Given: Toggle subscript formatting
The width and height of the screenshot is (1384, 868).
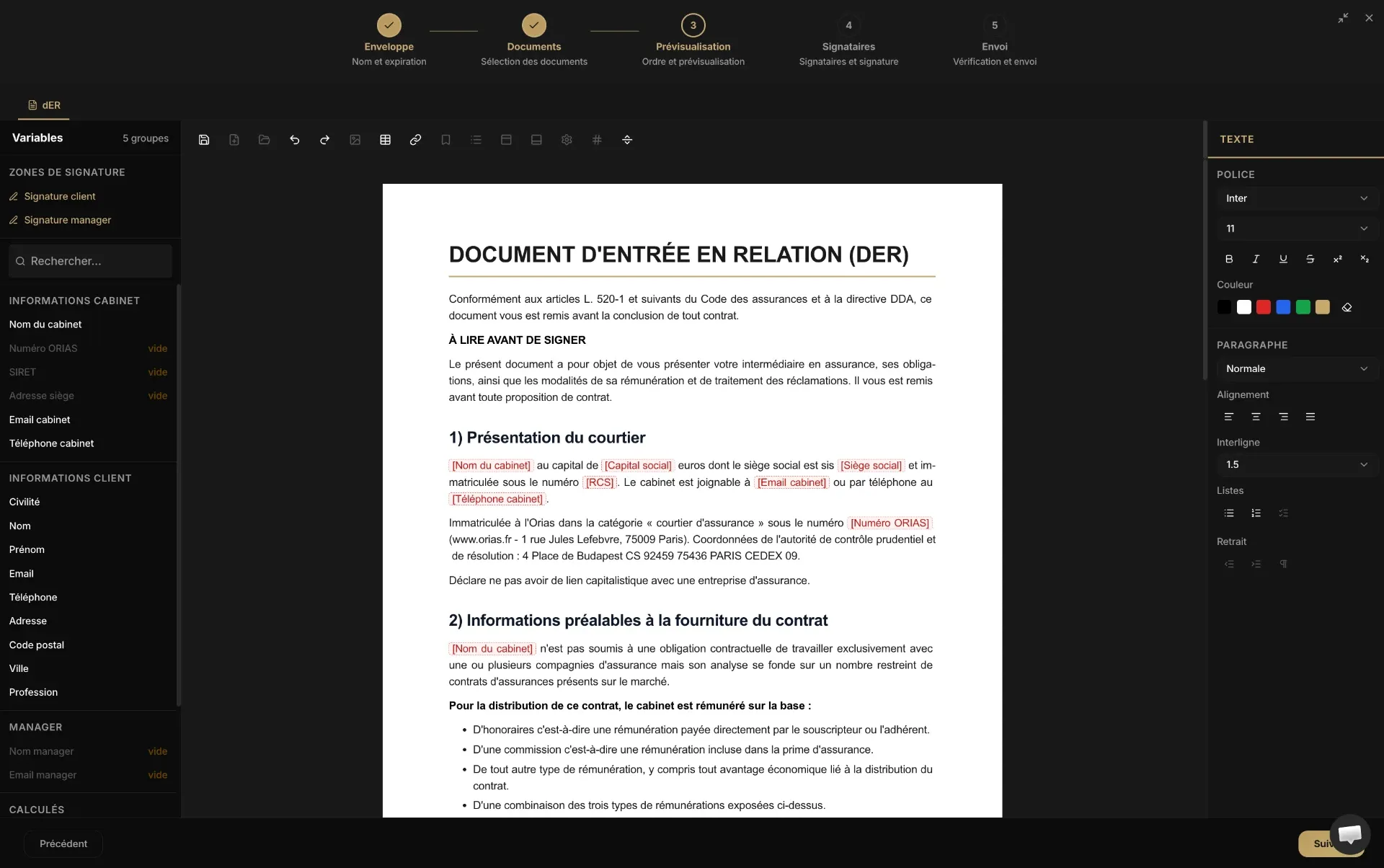Looking at the screenshot, I should click(1365, 259).
